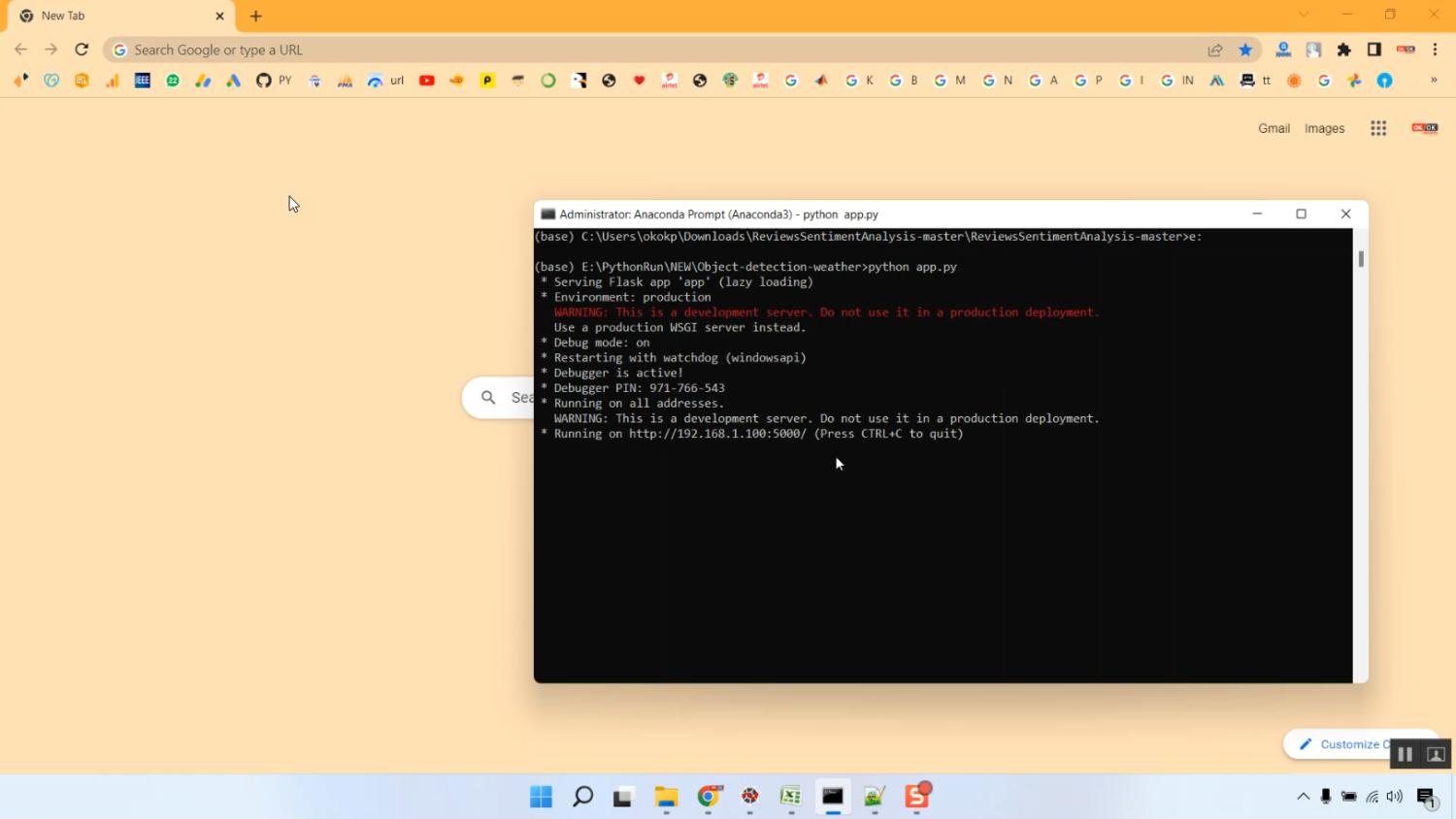
Task: Toggle Chrome side panel icon
Action: click(x=1374, y=49)
